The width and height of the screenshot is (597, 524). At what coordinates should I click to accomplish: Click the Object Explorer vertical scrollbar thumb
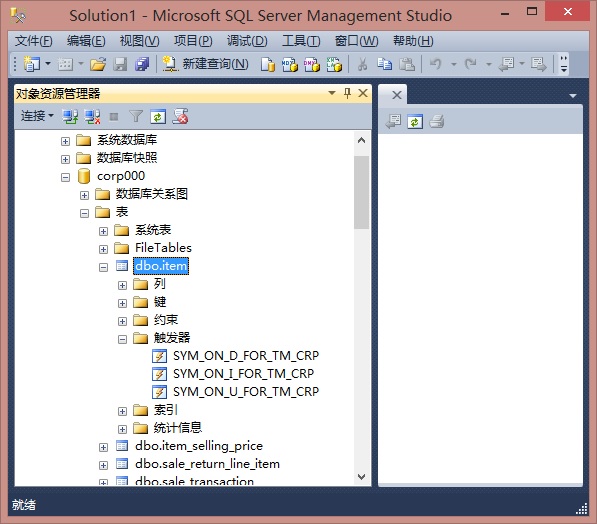361,192
